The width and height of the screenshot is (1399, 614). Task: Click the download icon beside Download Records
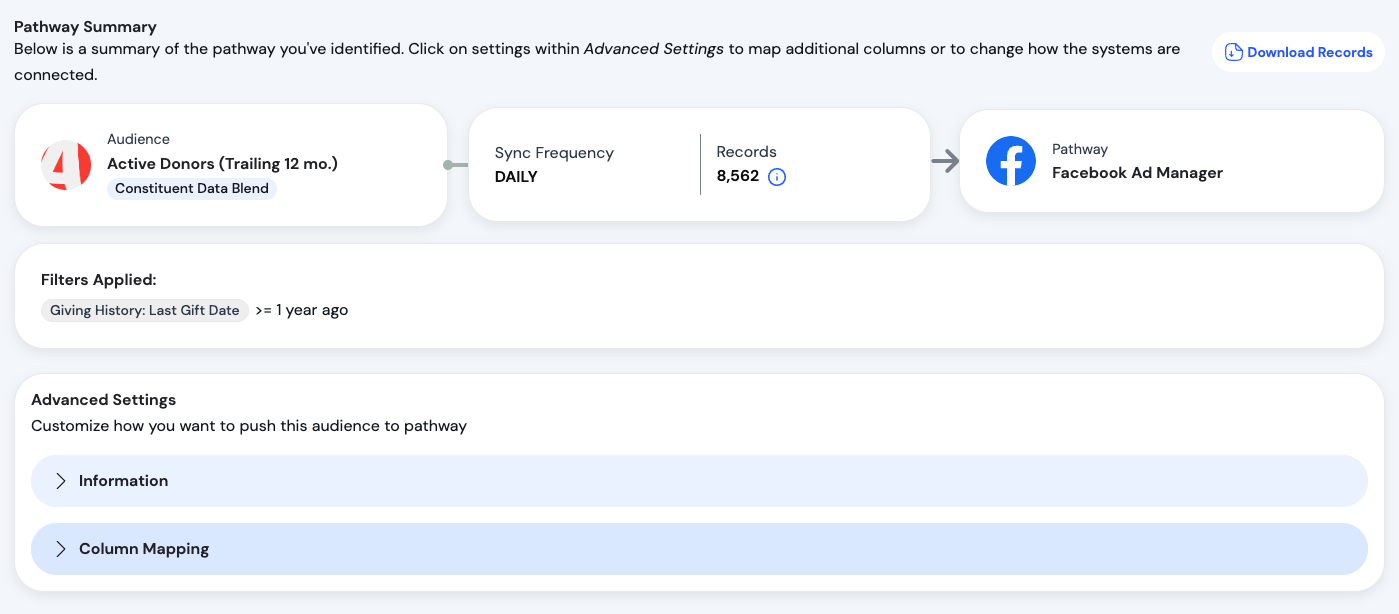1234,52
